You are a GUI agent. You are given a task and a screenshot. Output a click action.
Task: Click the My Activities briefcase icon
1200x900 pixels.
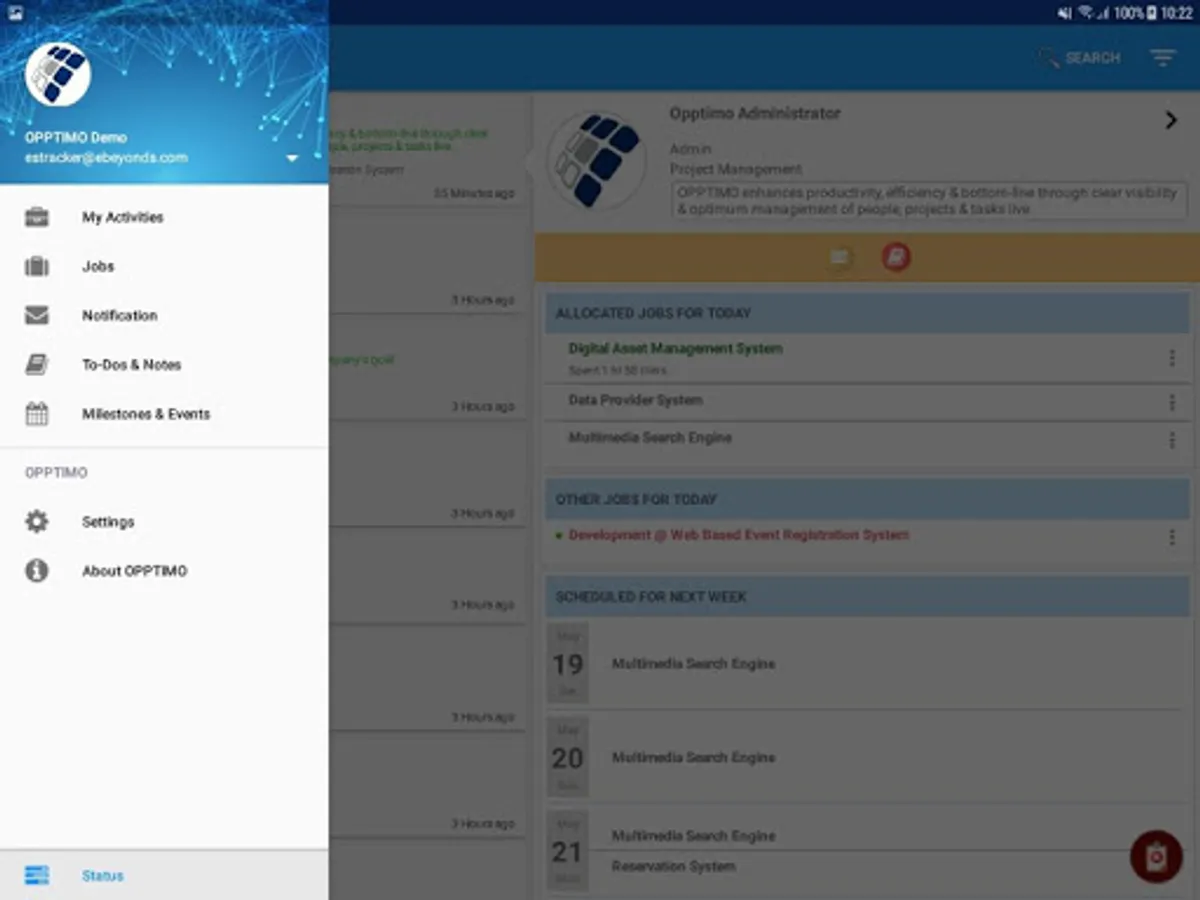pyautogui.click(x=37, y=217)
